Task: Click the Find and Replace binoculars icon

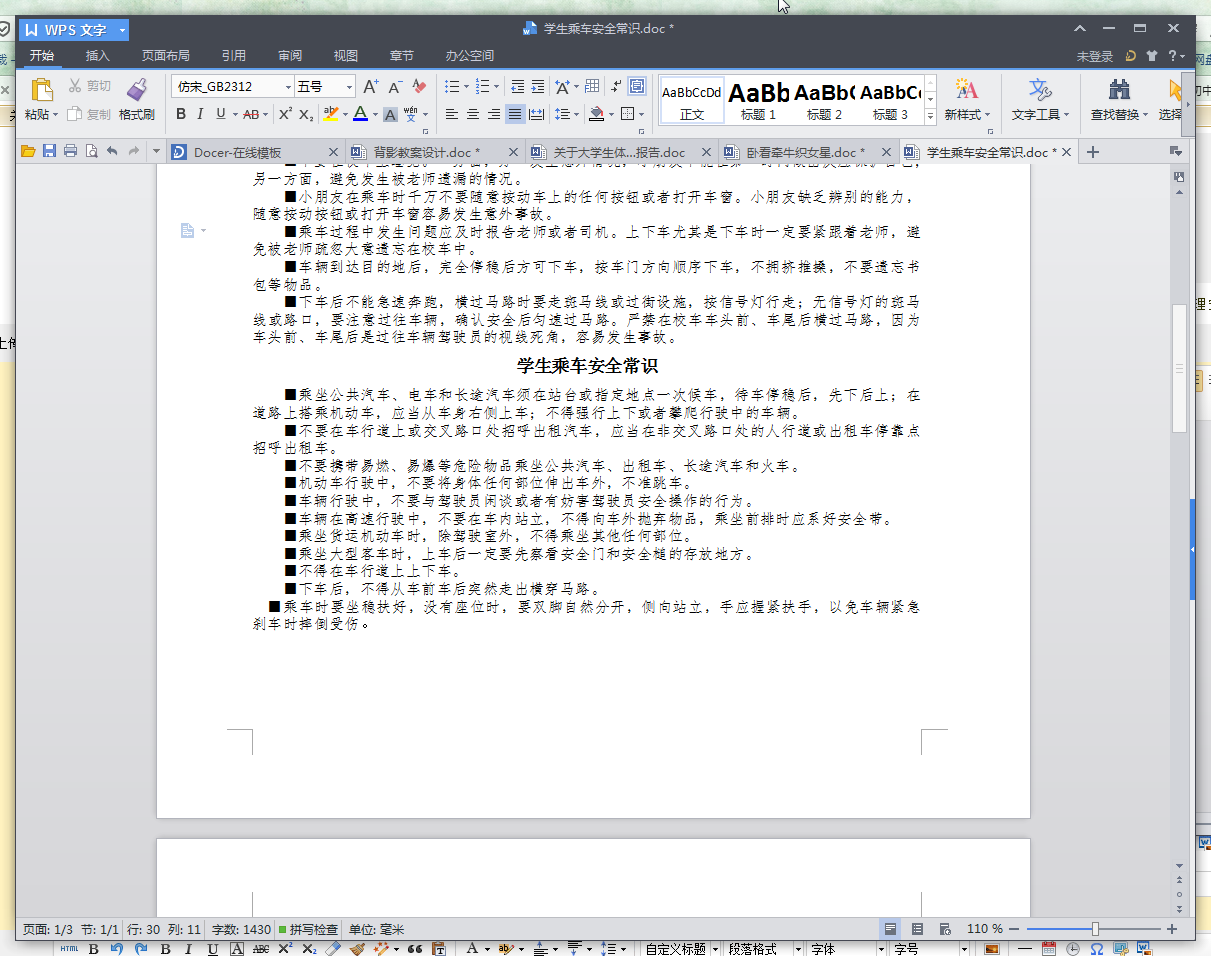Action: tap(1120, 89)
